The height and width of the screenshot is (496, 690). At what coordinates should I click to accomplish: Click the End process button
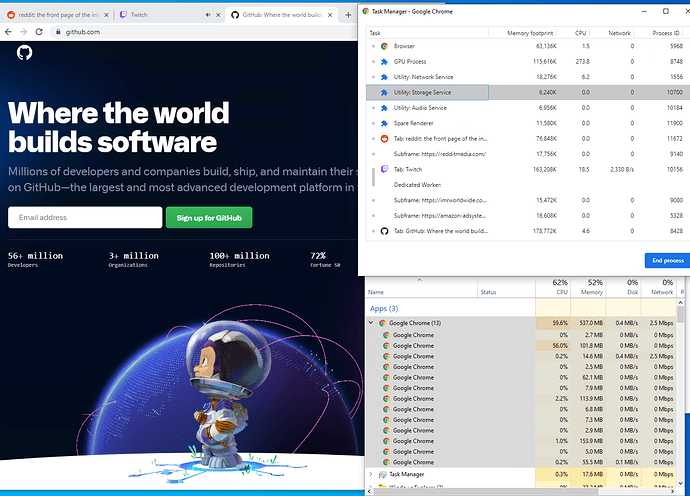click(x=667, y=261)
